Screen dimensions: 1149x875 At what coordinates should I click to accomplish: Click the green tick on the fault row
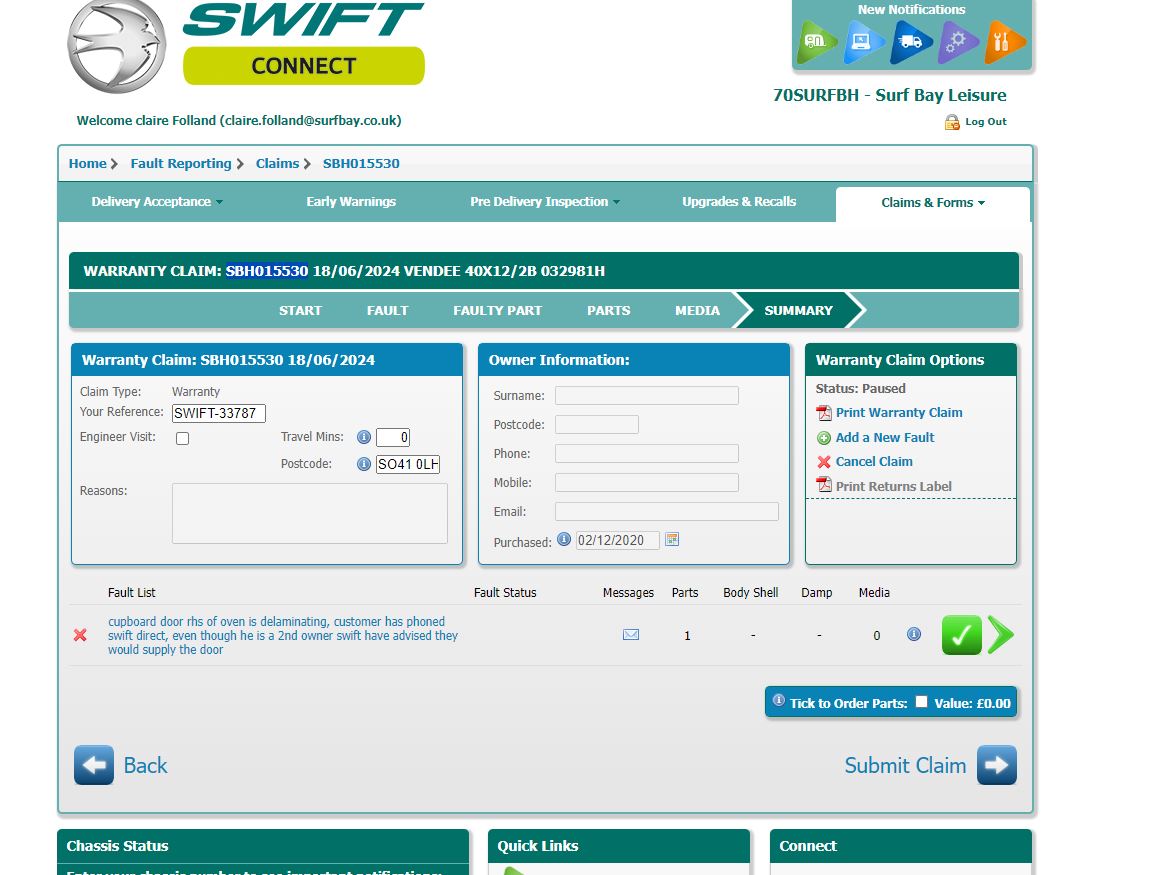[961, 635]
